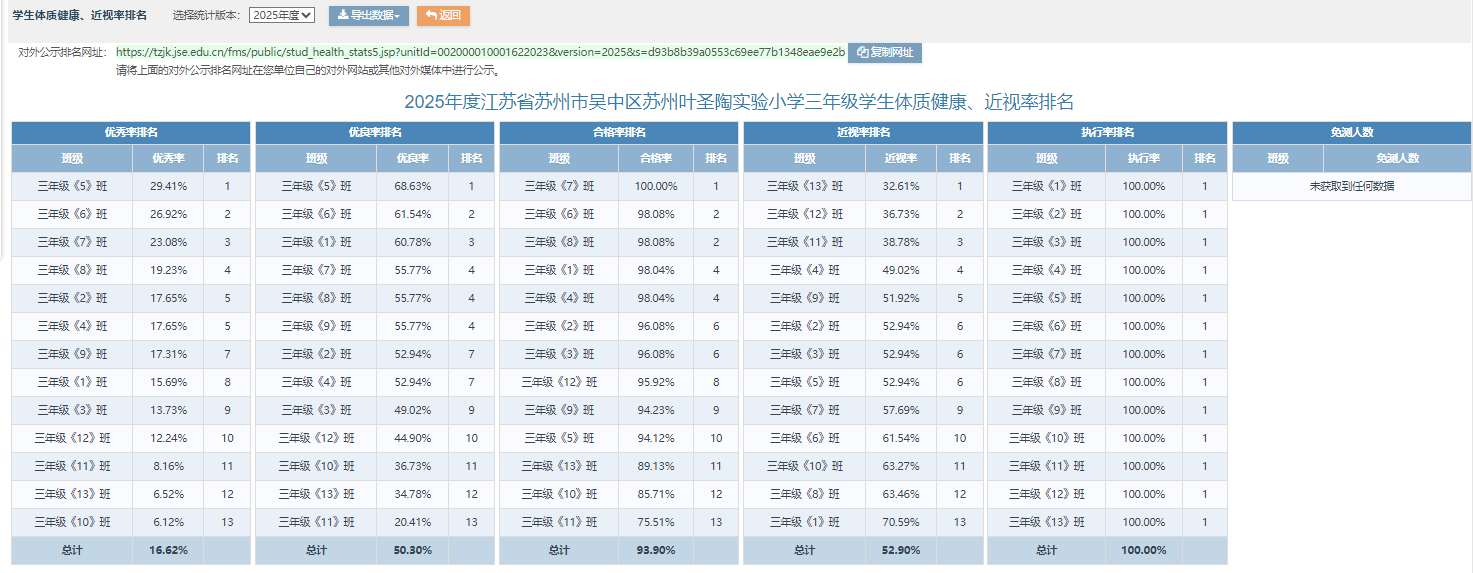
Task: Click the 合格率排名 table header
Action: click(x=619, y=132)
